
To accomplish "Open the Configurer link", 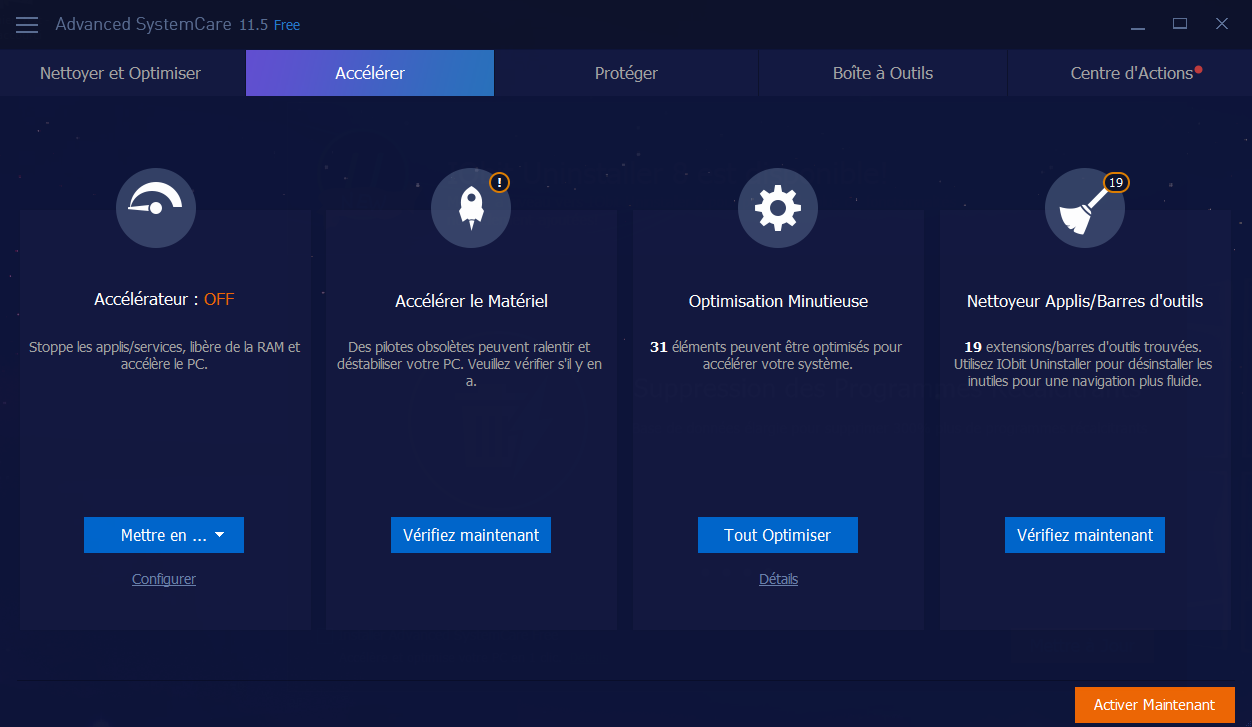I will (x=164, y=579).
